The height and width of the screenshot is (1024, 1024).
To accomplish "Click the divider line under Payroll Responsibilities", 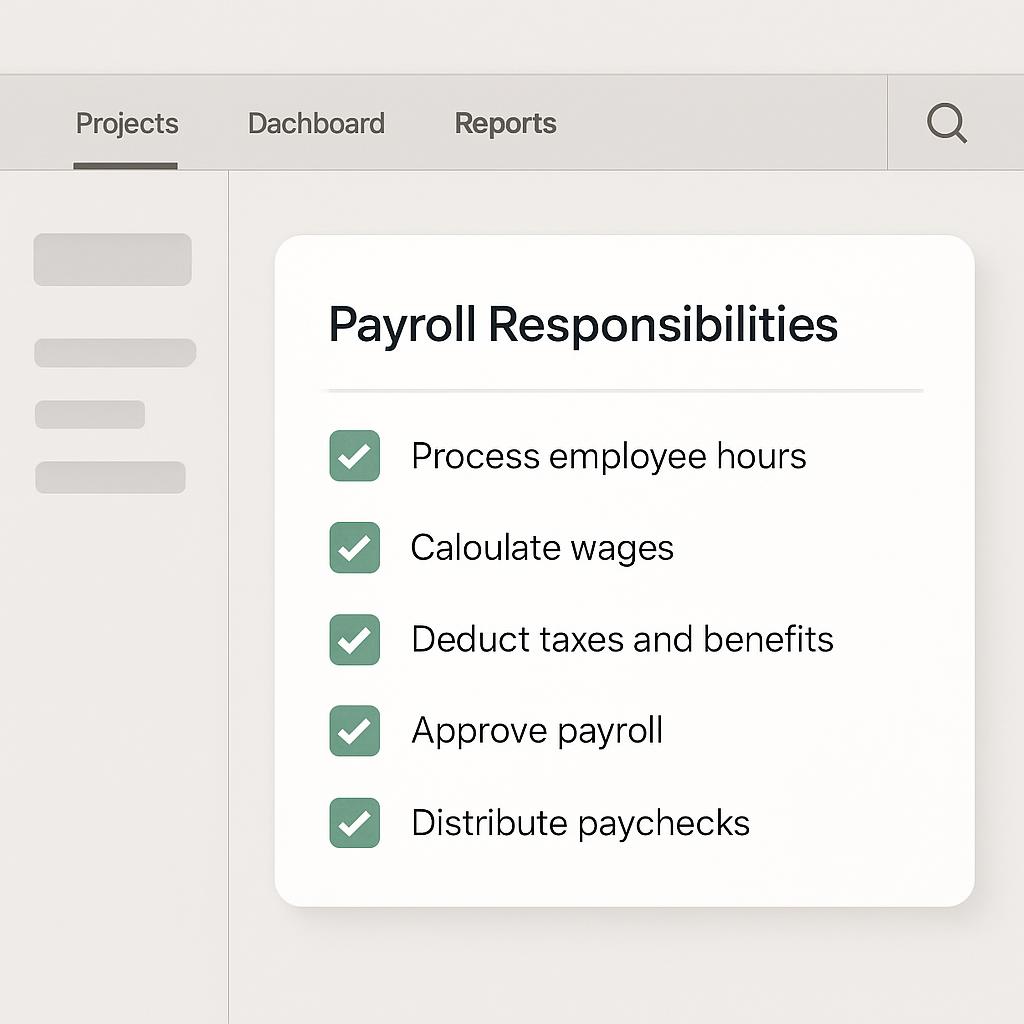I will pyautogui.click(x=625, y=390).
